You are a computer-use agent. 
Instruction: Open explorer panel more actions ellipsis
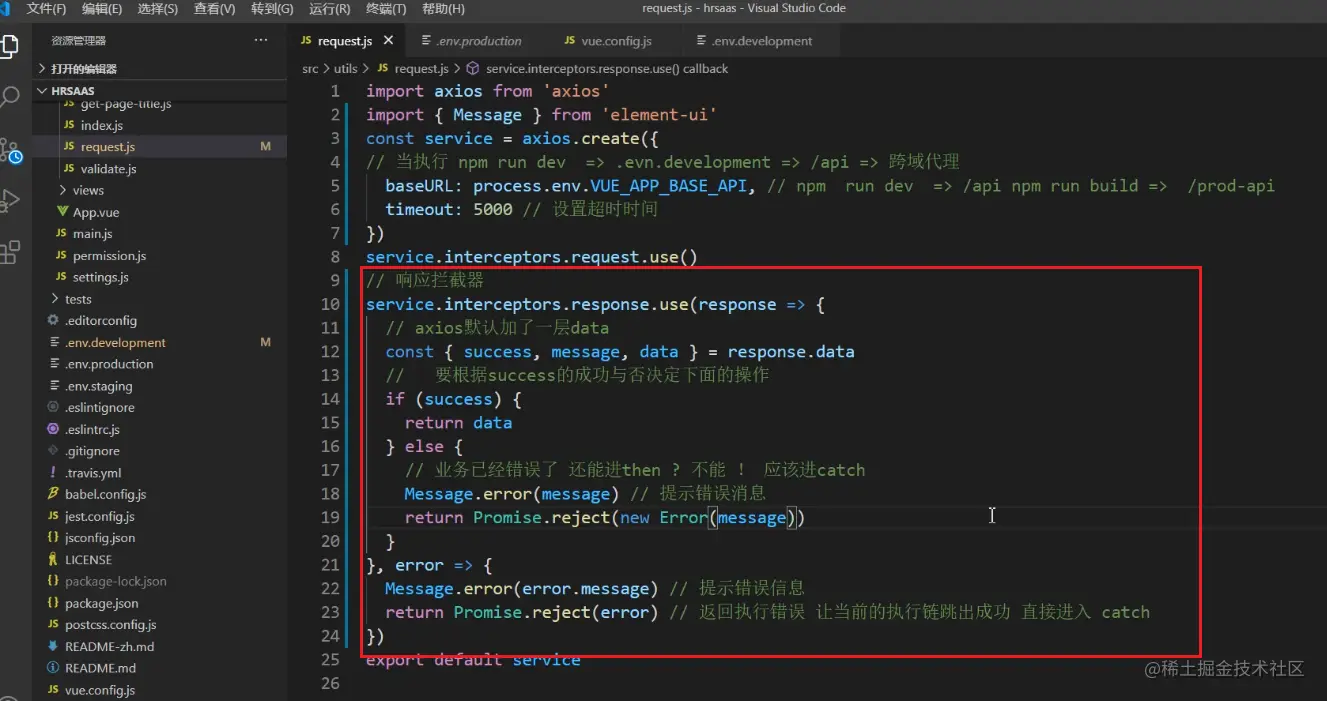(261, 41)
